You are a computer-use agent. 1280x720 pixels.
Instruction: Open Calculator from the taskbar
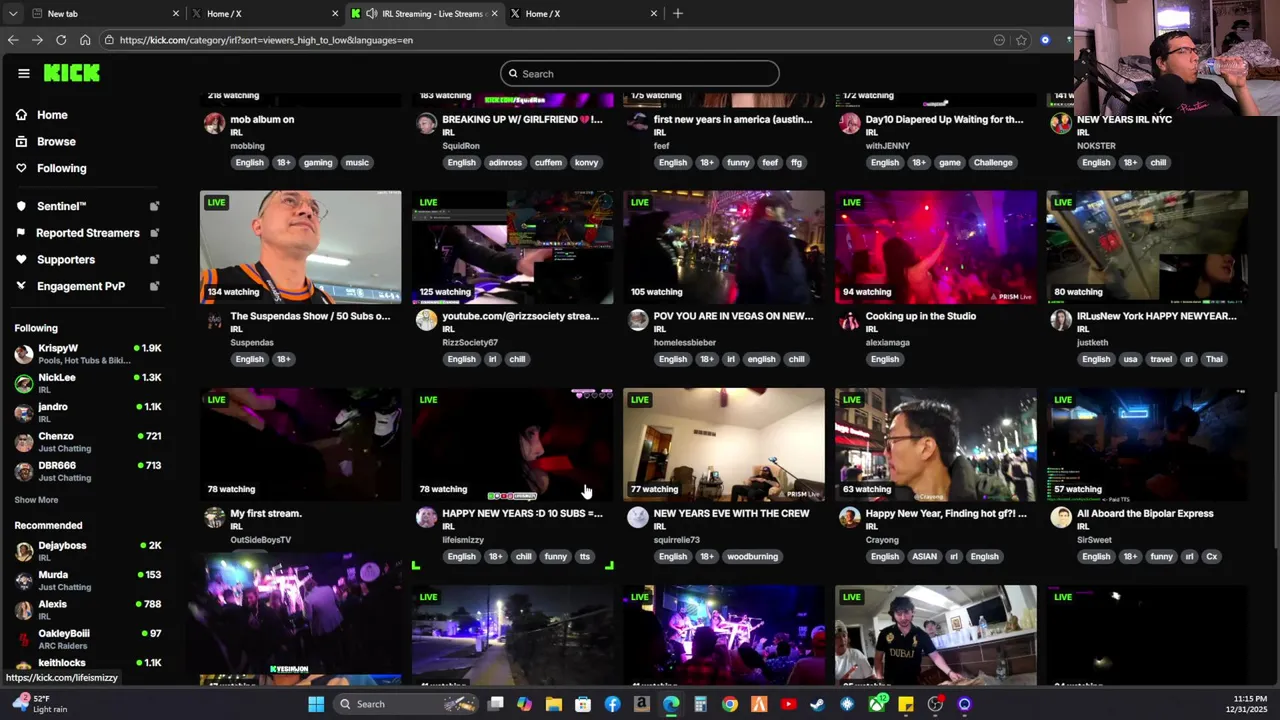point(701,704)
